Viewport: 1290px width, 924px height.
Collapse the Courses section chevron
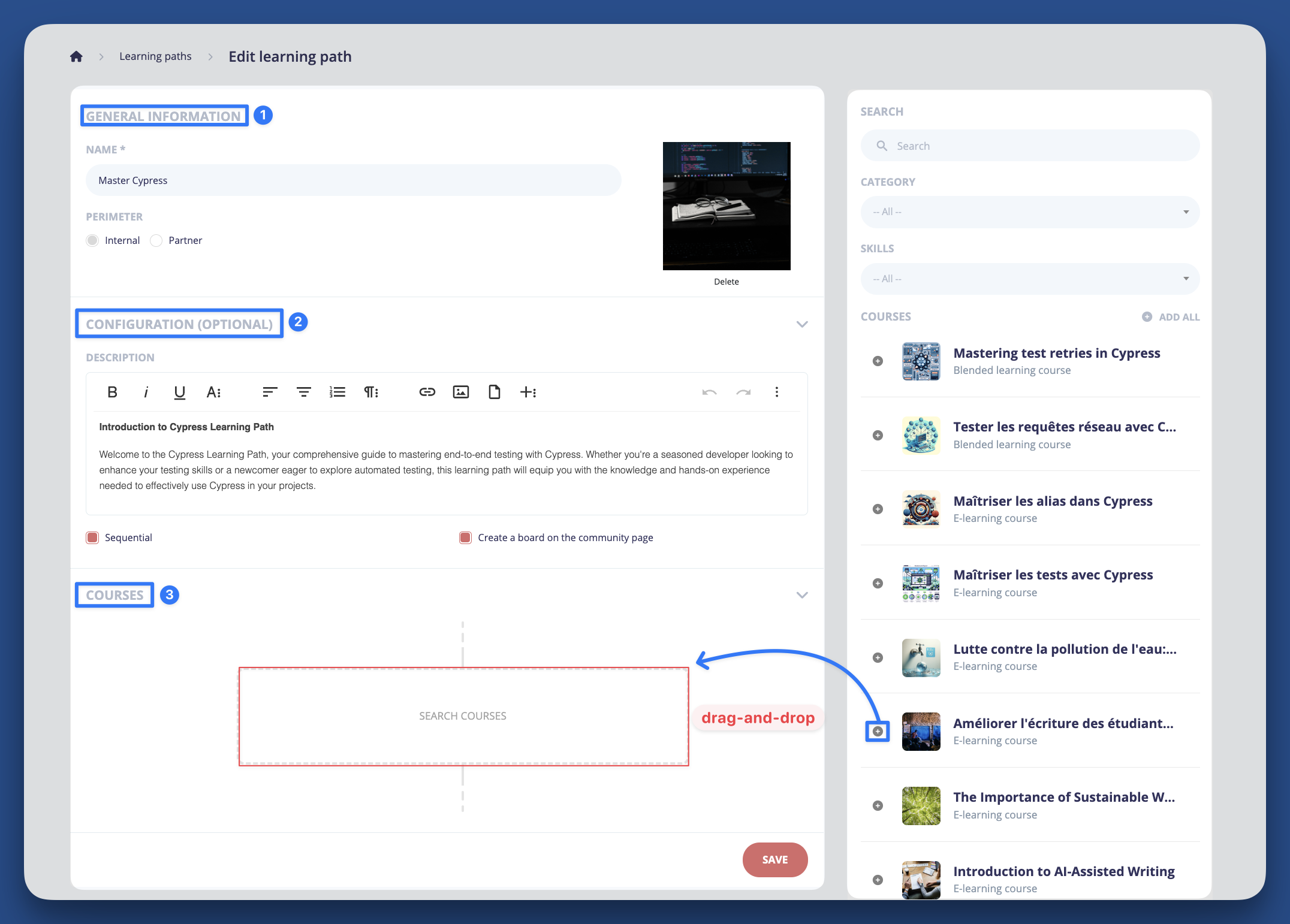(x=802, y=595)
